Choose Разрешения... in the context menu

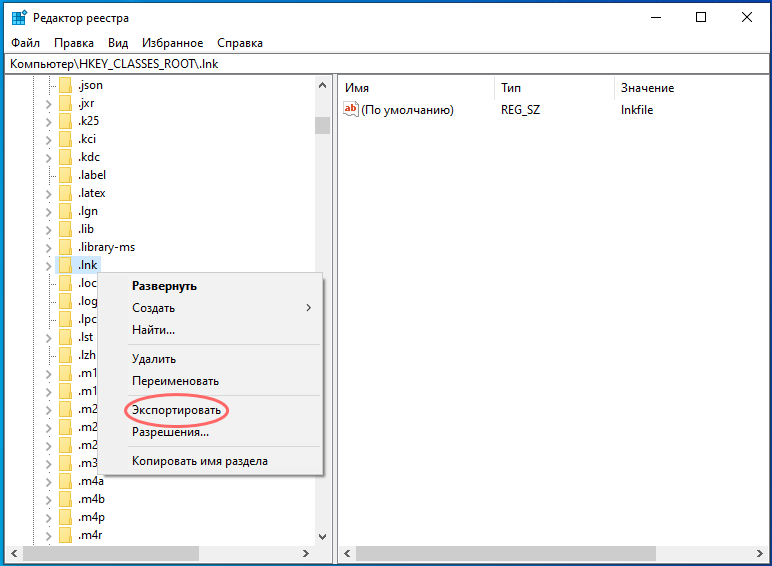pyautogui.click(x=212, y=432)
